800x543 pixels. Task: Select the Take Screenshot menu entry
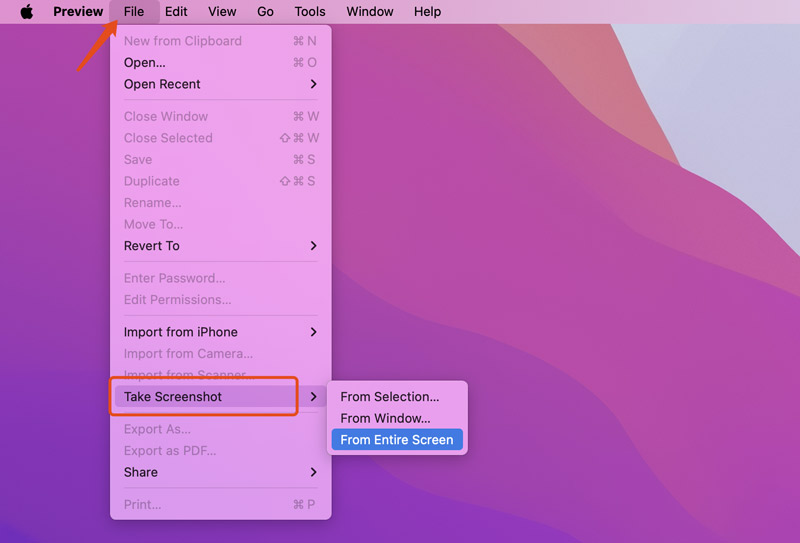click(x=173, y=397)
